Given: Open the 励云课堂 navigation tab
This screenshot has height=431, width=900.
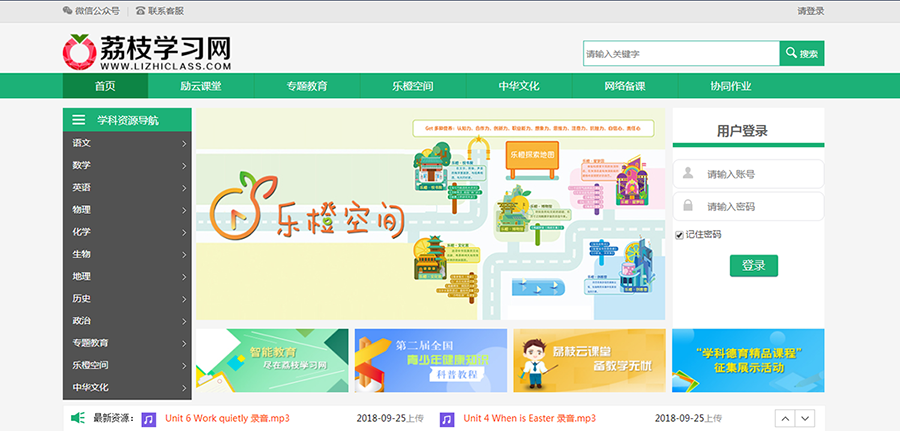Looking at the screenshot, I should click(x=200, y=86).
